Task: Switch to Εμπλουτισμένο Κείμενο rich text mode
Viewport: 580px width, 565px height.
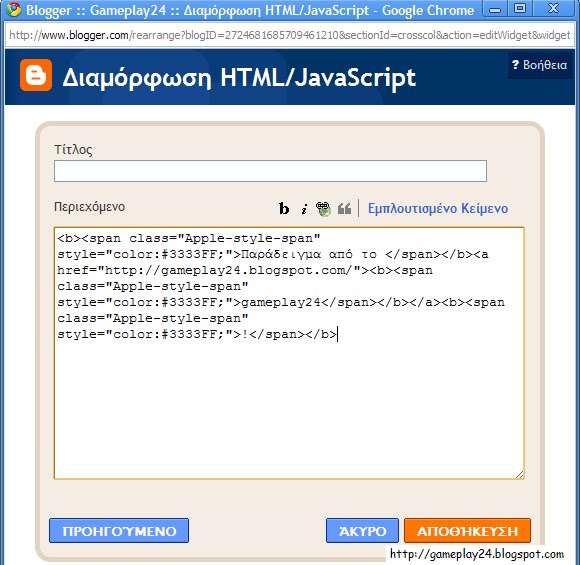Action: tap(438, 208)
